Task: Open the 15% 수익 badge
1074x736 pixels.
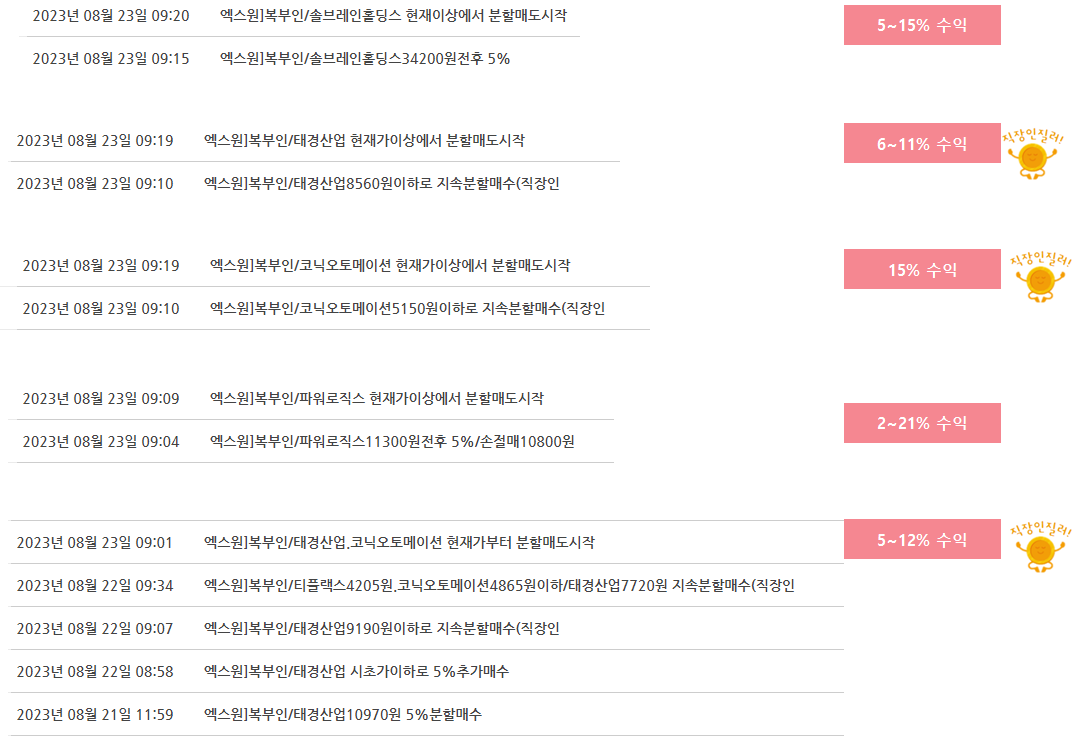Action: click(922, 269)
